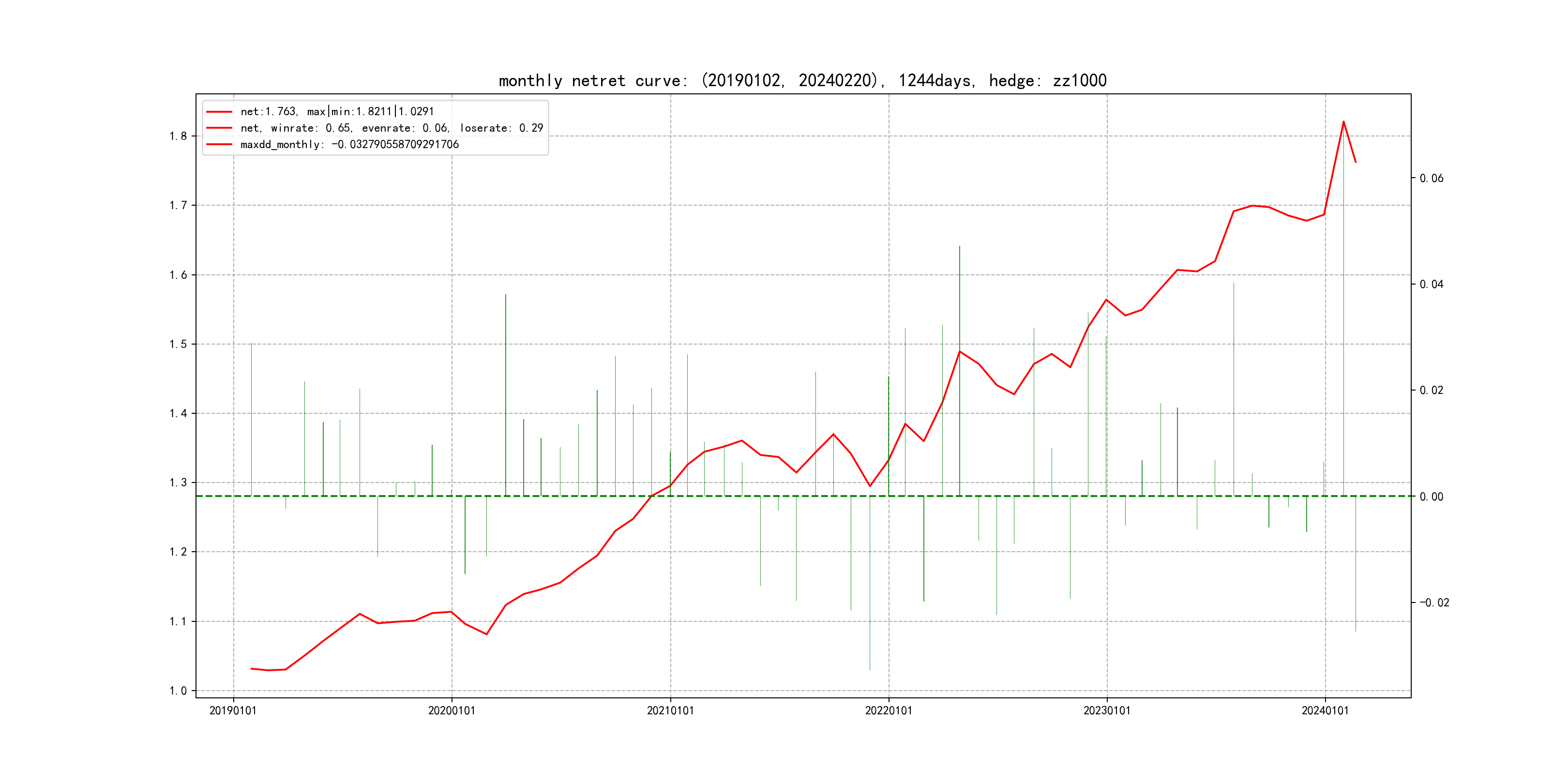1568x784 pixels.
Task: Click the 20220101 x-axis label
Action: click(889, 710)
